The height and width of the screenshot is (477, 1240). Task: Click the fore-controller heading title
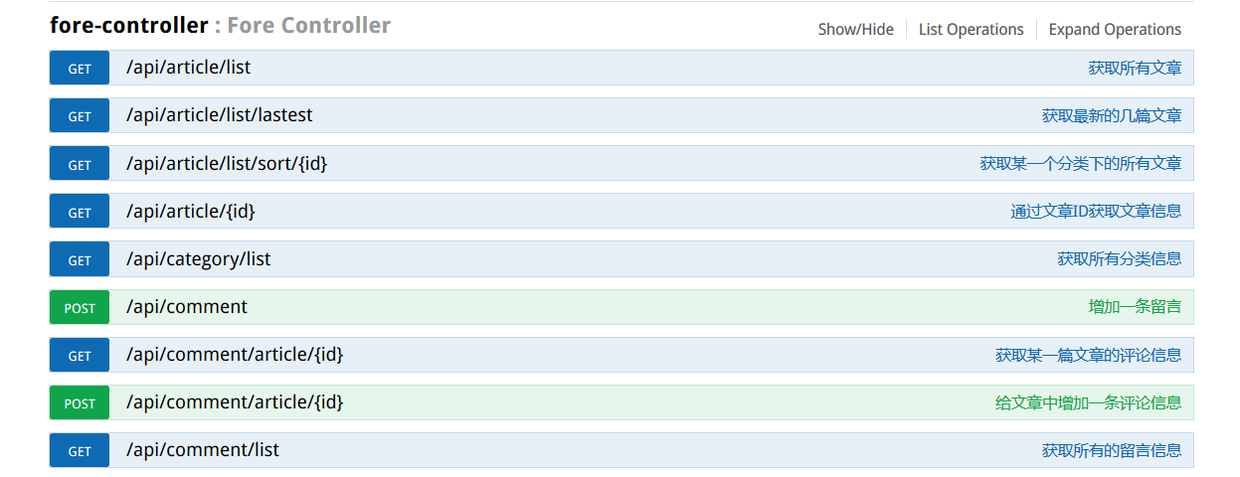[x=129, y=26]
